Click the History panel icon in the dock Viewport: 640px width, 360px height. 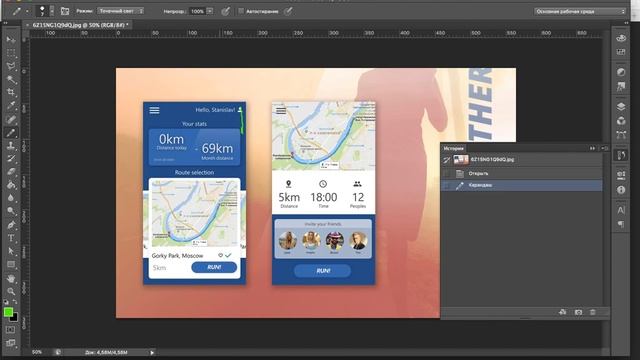pos(621,155)
